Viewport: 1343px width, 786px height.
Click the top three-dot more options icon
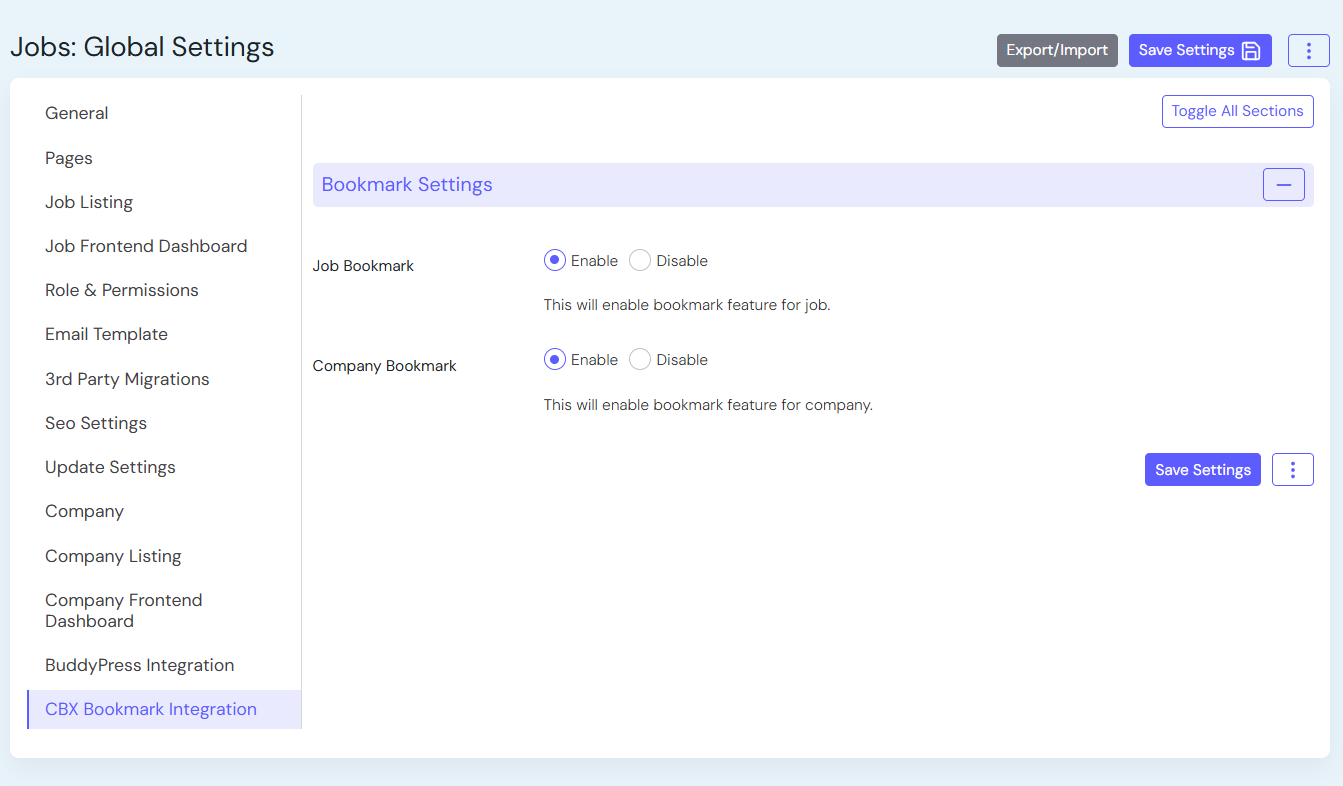point(1308,51)
